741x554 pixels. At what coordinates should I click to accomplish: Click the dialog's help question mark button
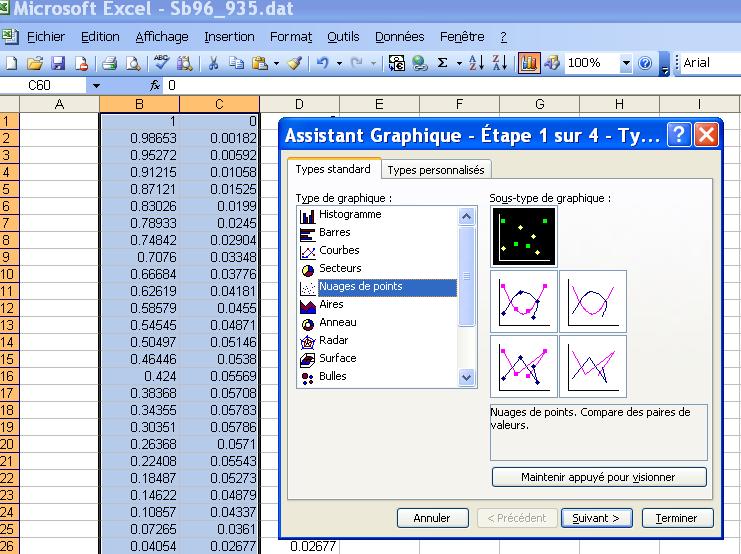678,135
